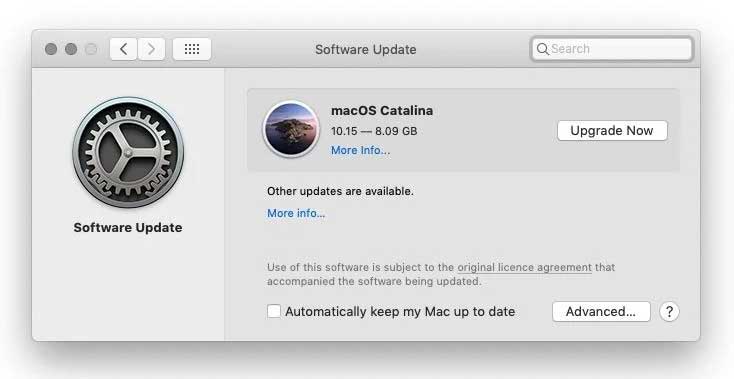Screen dimensions: 734x379
Task: Click the macOS Catalina island thumbnail
Action: [x=291, y=129]
